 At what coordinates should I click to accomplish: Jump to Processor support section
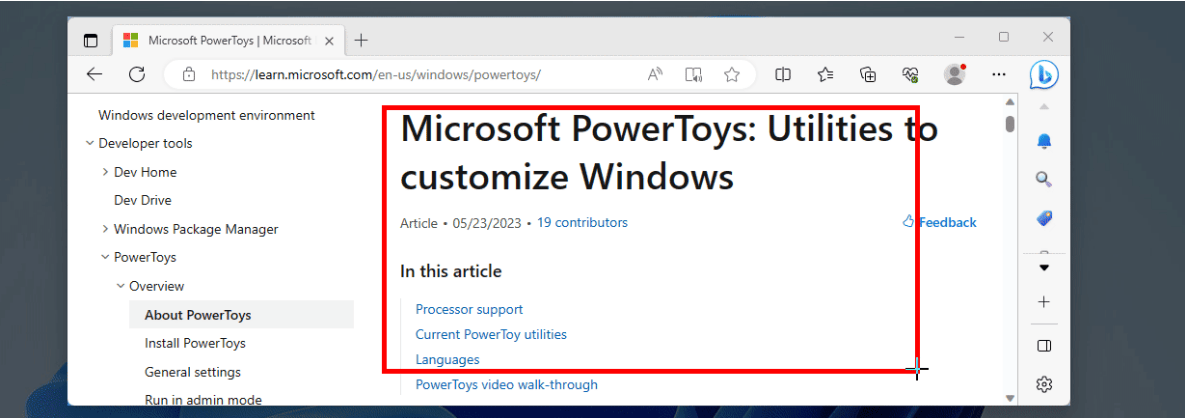[x=469, y=309]
